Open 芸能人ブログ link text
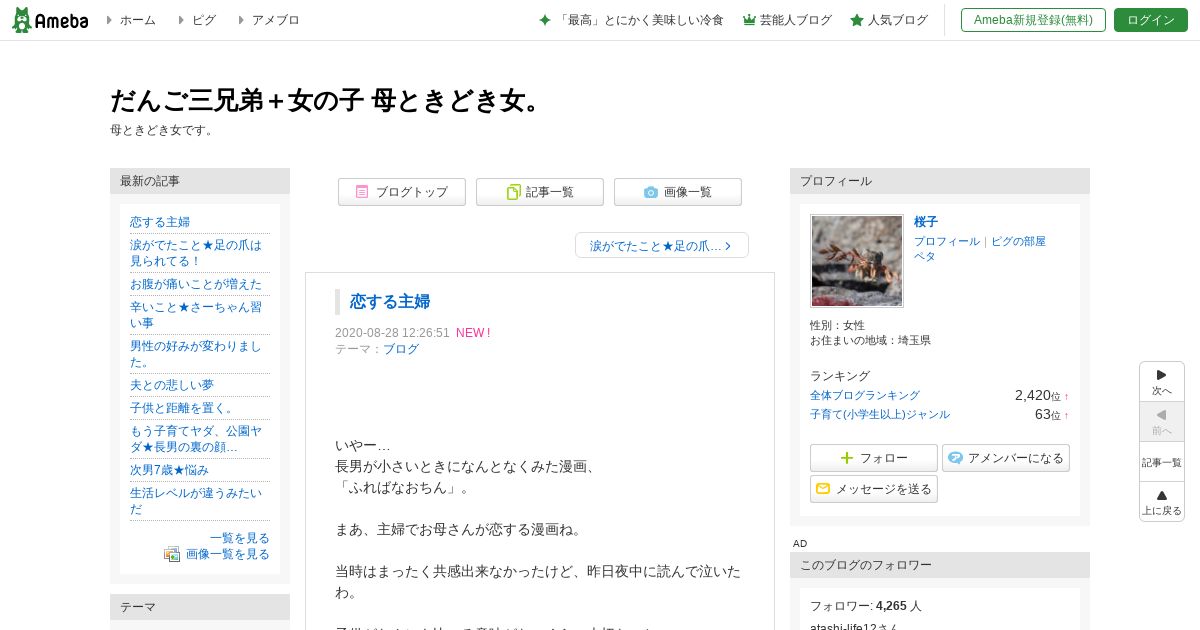 (795, 20)
